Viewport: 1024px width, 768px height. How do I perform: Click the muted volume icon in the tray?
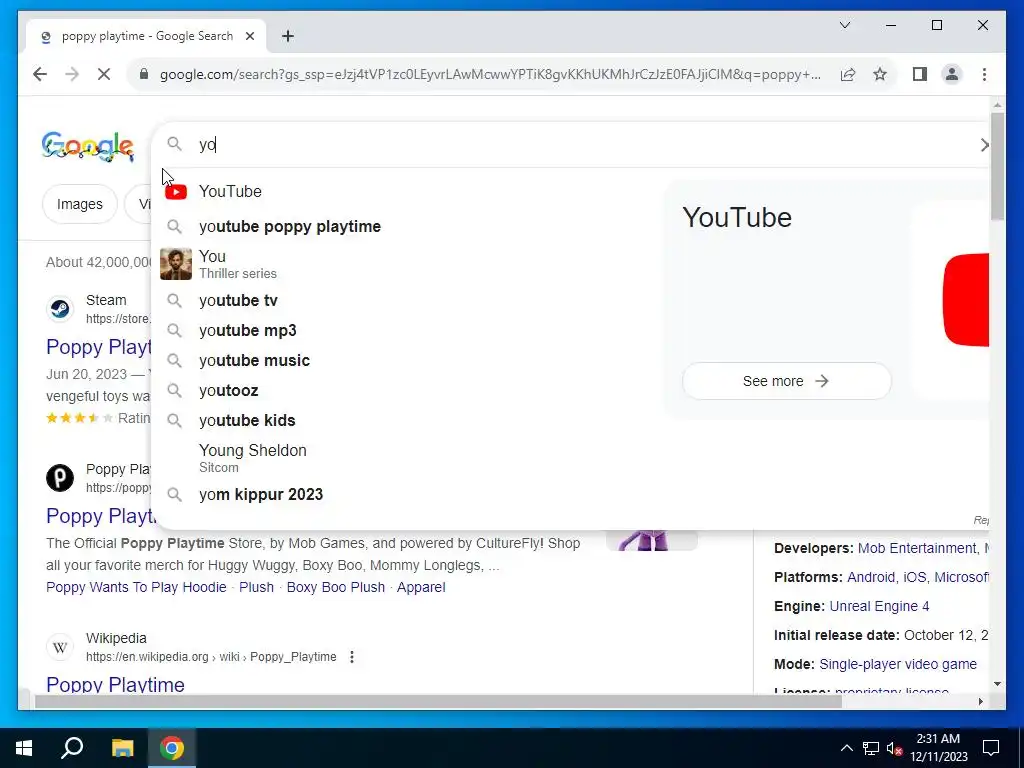pyautogui.click(x=895, y=748)
